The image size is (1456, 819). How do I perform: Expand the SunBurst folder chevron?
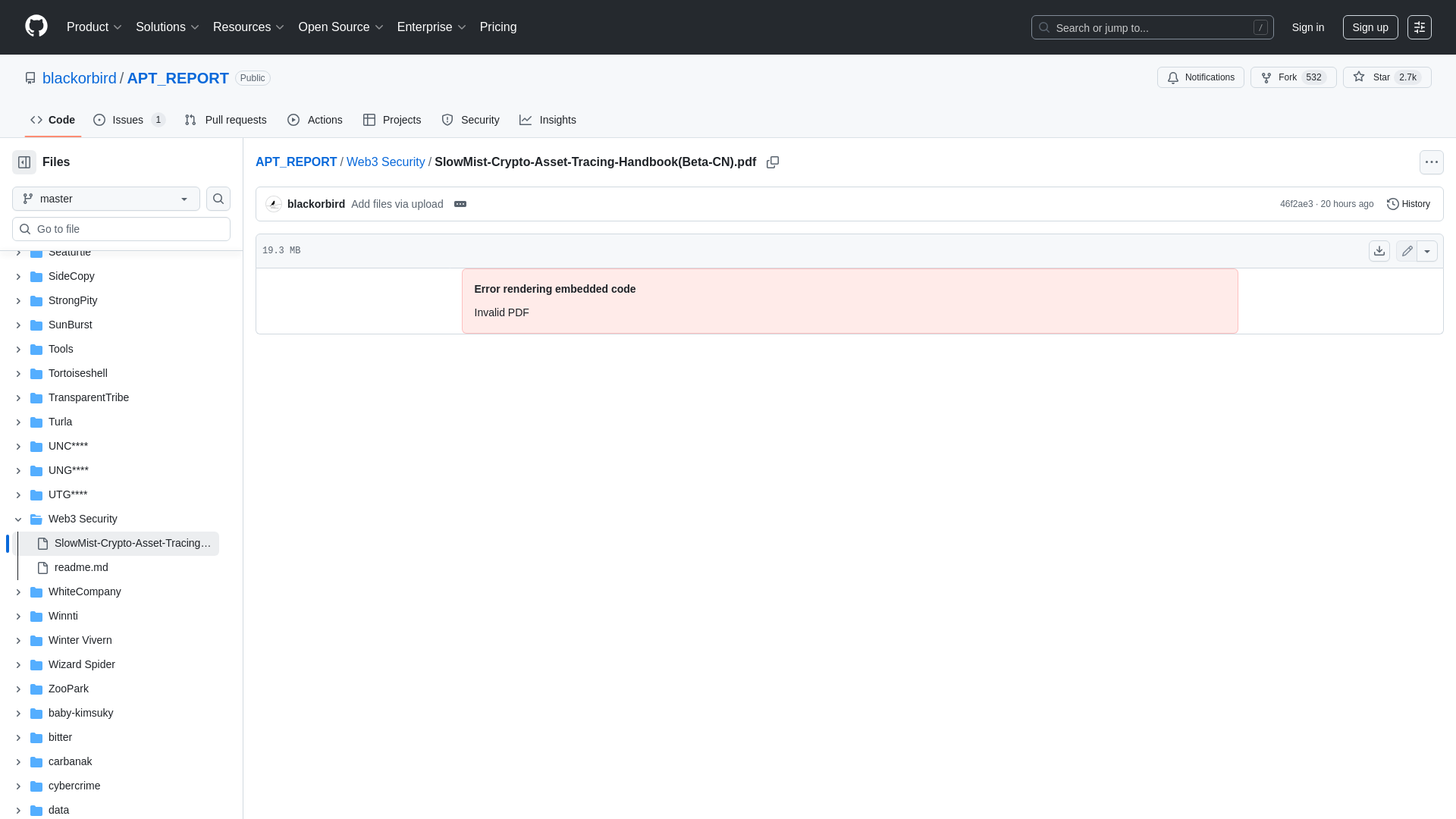coord(18,325)
